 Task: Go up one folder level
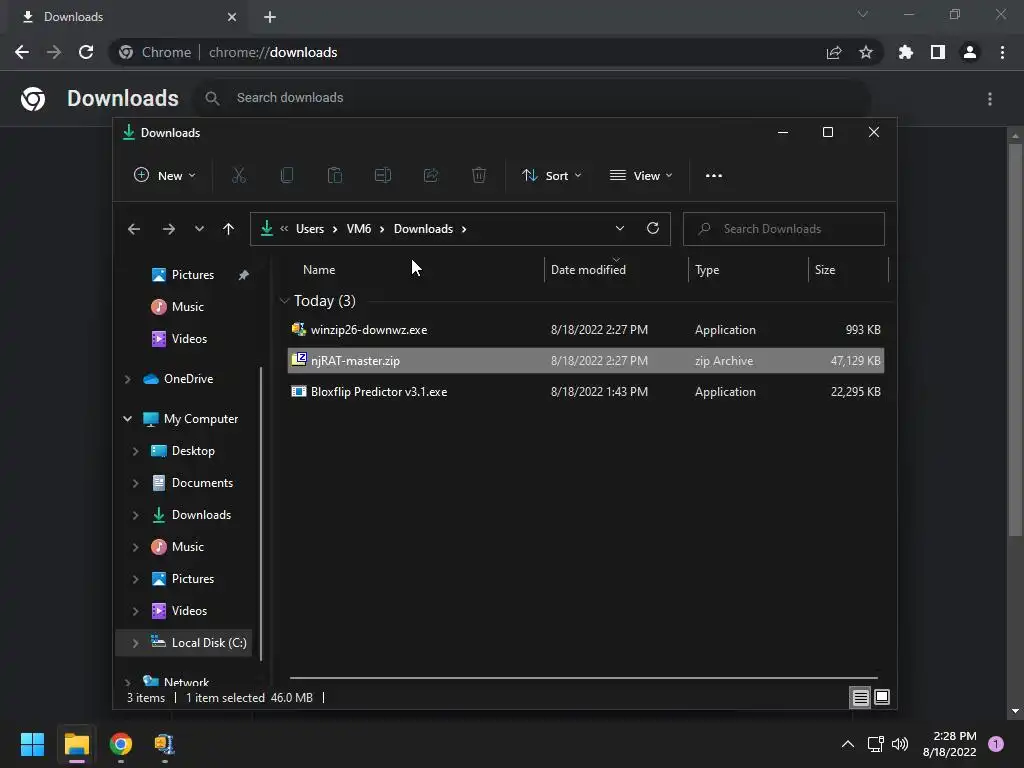tap(228, 229)
